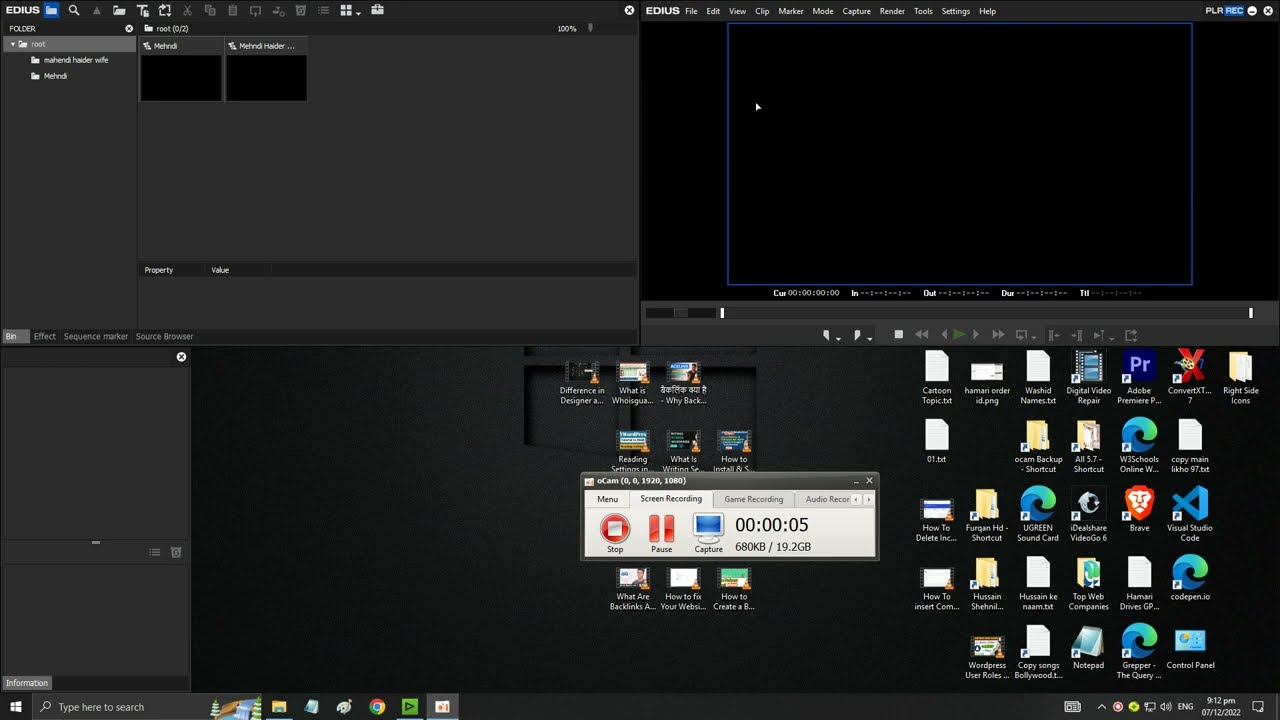Open the Information tab
Image resolution: width=1280 pixels, height=720 pixels.
pyautogui.click(x=27, y=683)
